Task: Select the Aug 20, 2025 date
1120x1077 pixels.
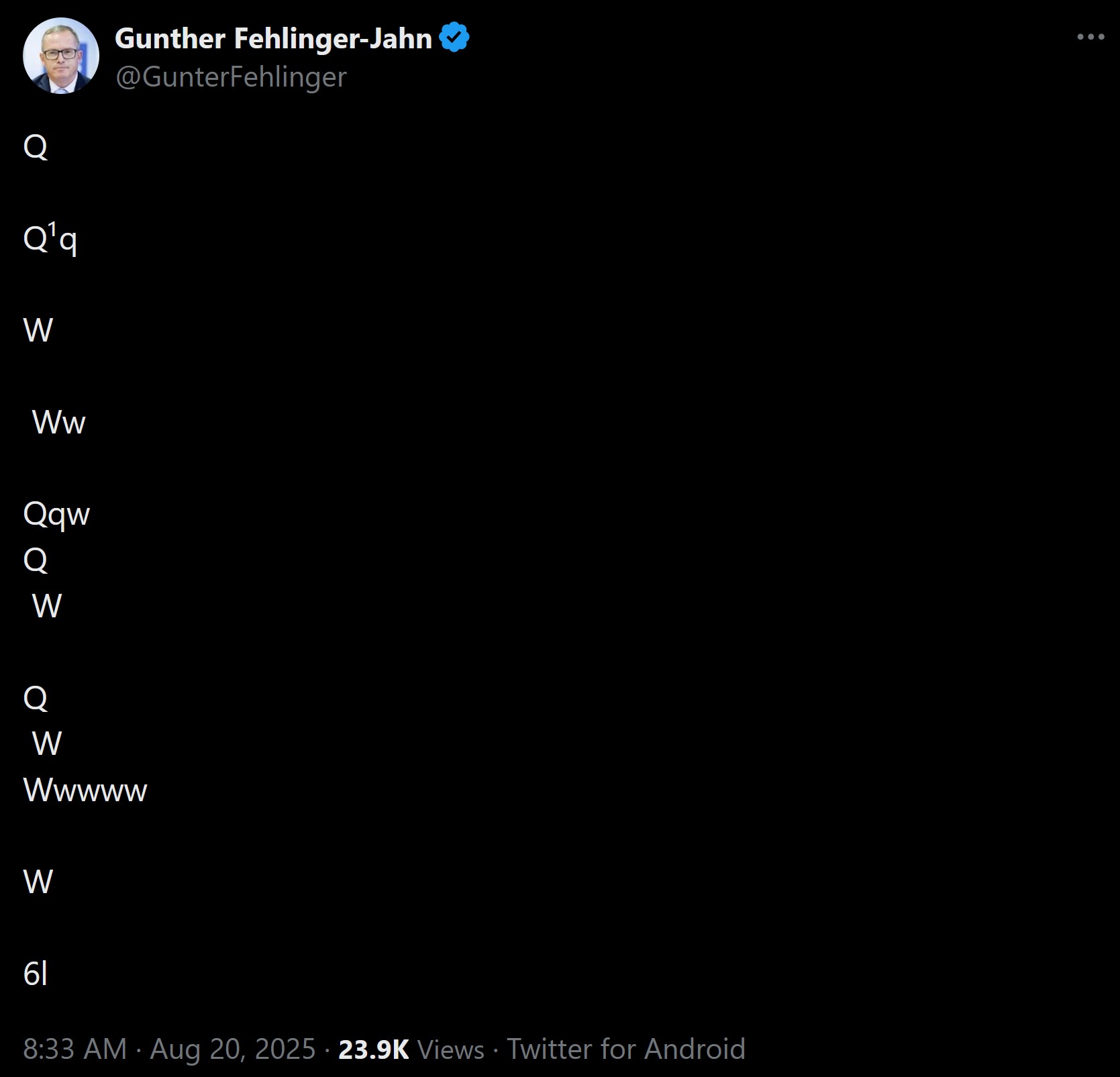Action: (233, 1049)
